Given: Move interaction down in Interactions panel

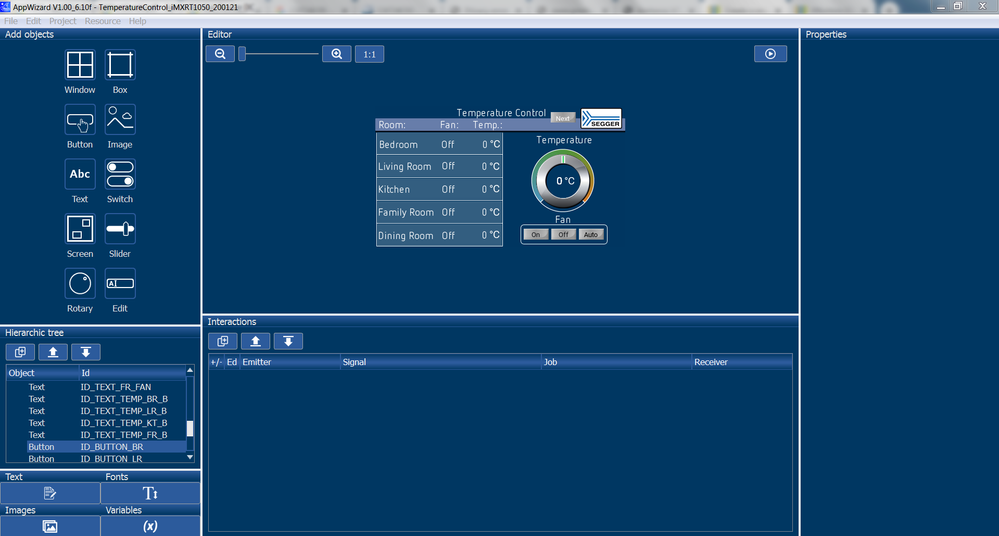Looking at the screenshot, I should point(288,342).
